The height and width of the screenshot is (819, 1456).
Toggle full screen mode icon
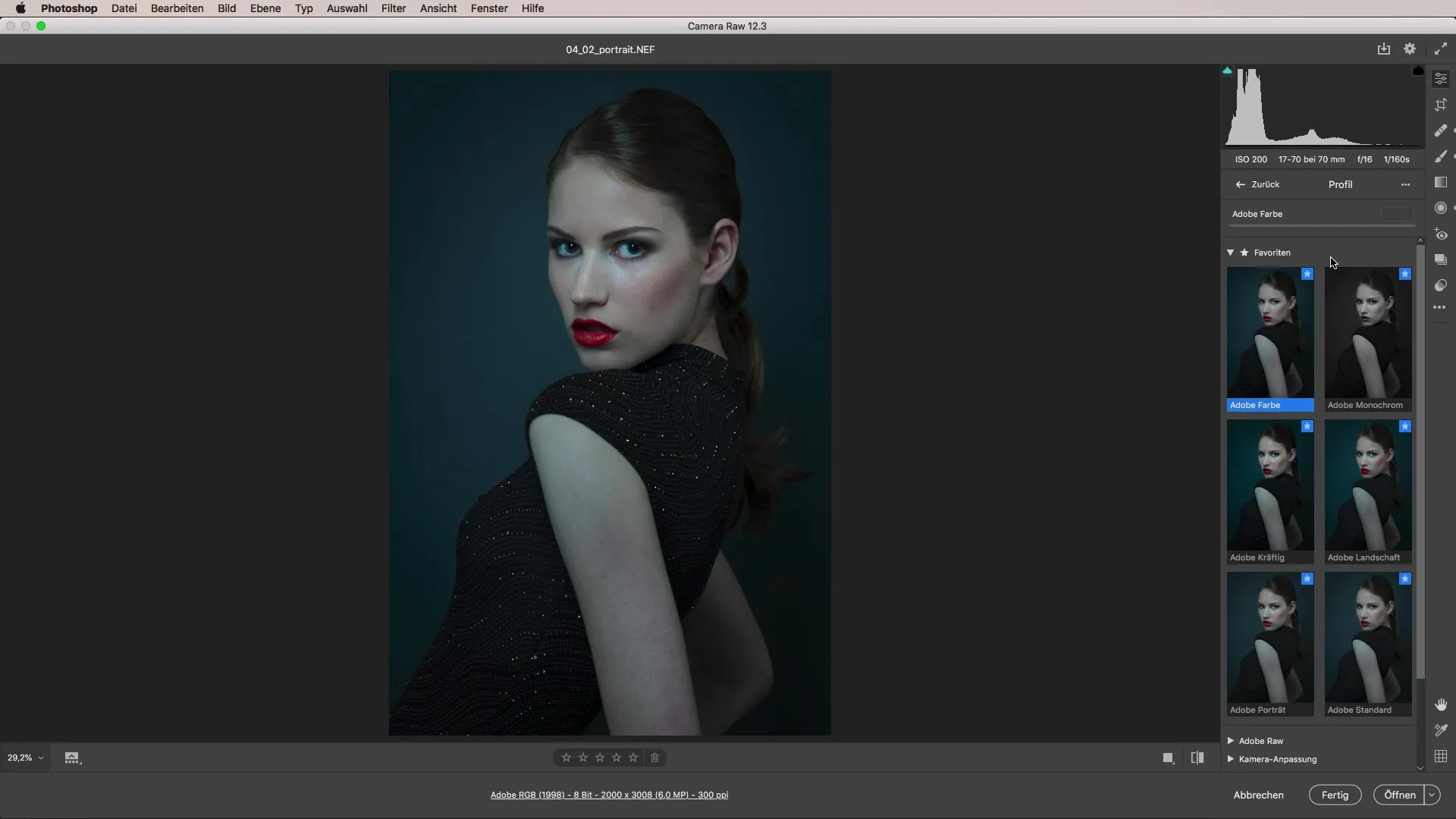(1440, 49)
